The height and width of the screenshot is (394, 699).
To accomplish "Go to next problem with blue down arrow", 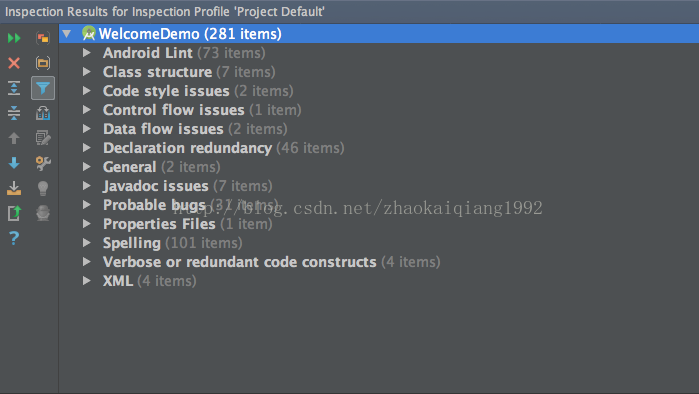I will [14, 163].
